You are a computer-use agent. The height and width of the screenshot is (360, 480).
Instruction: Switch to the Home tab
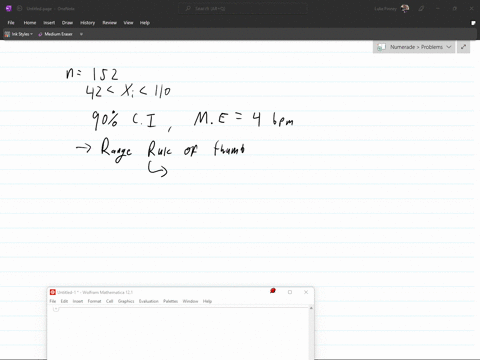pos(30,23)
